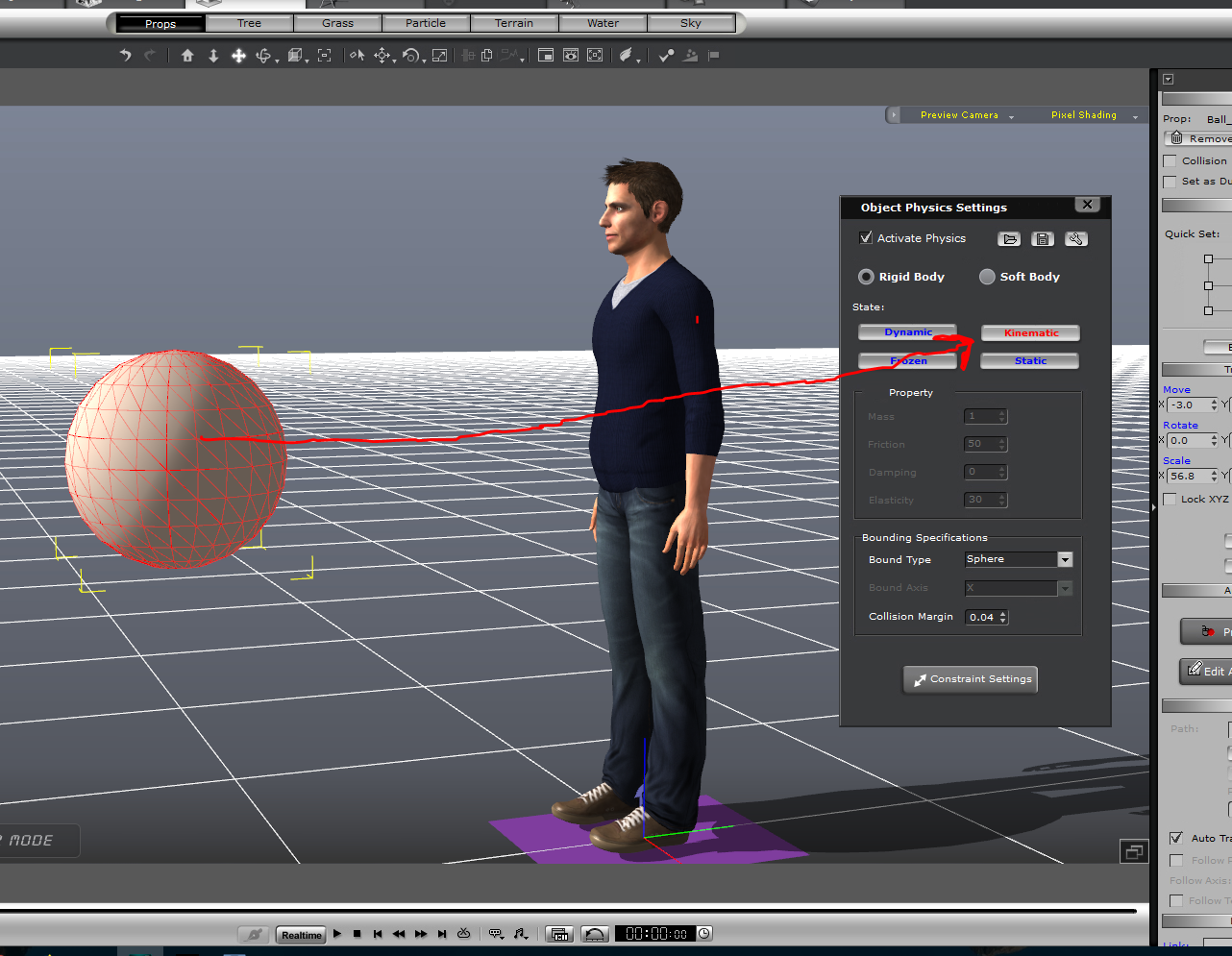The image size is (1232, 956).
Task: Click the frame selected focus icon
Action: 325,56
